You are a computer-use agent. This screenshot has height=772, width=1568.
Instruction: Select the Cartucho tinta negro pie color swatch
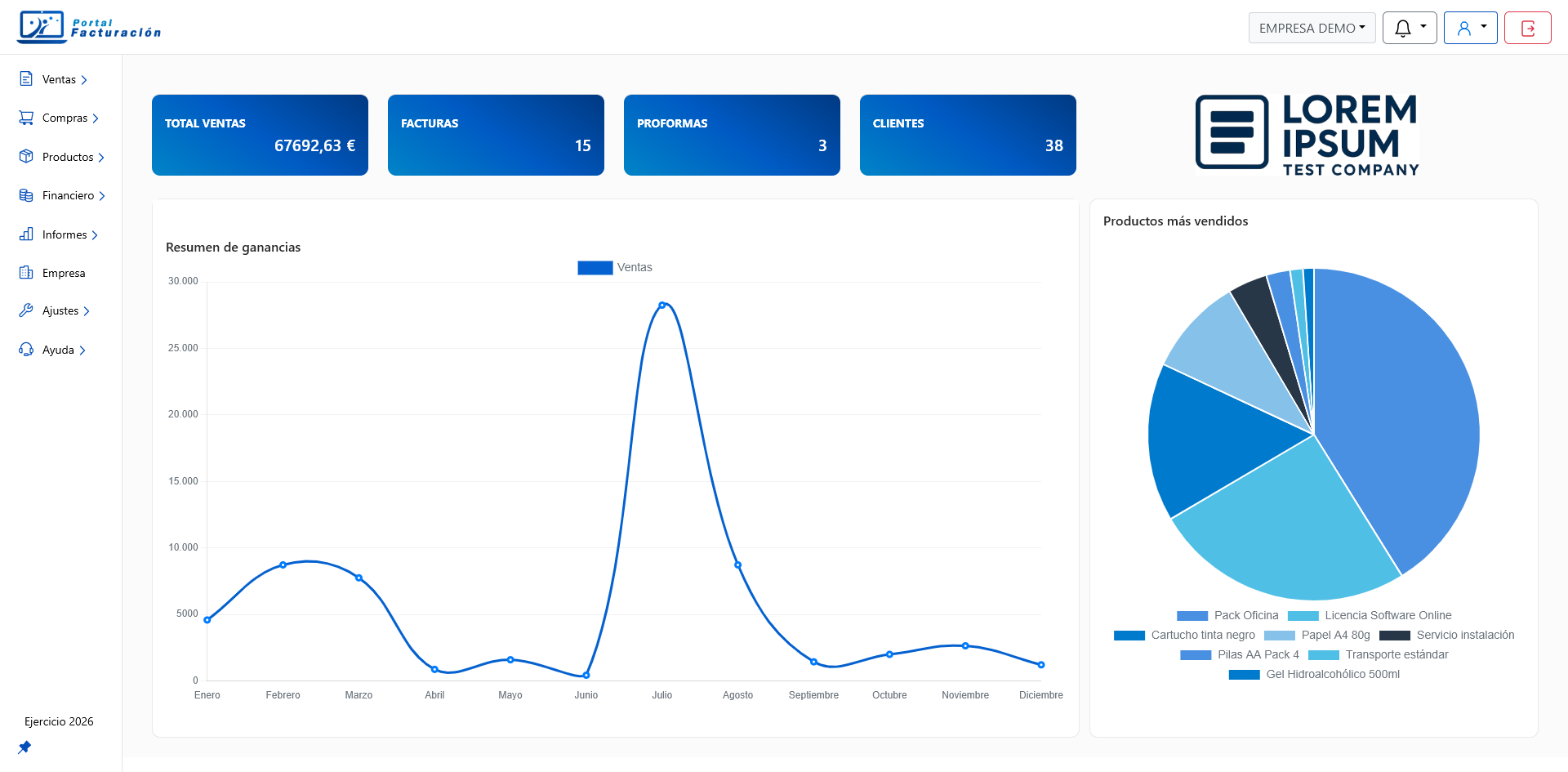click(1128, 635)
